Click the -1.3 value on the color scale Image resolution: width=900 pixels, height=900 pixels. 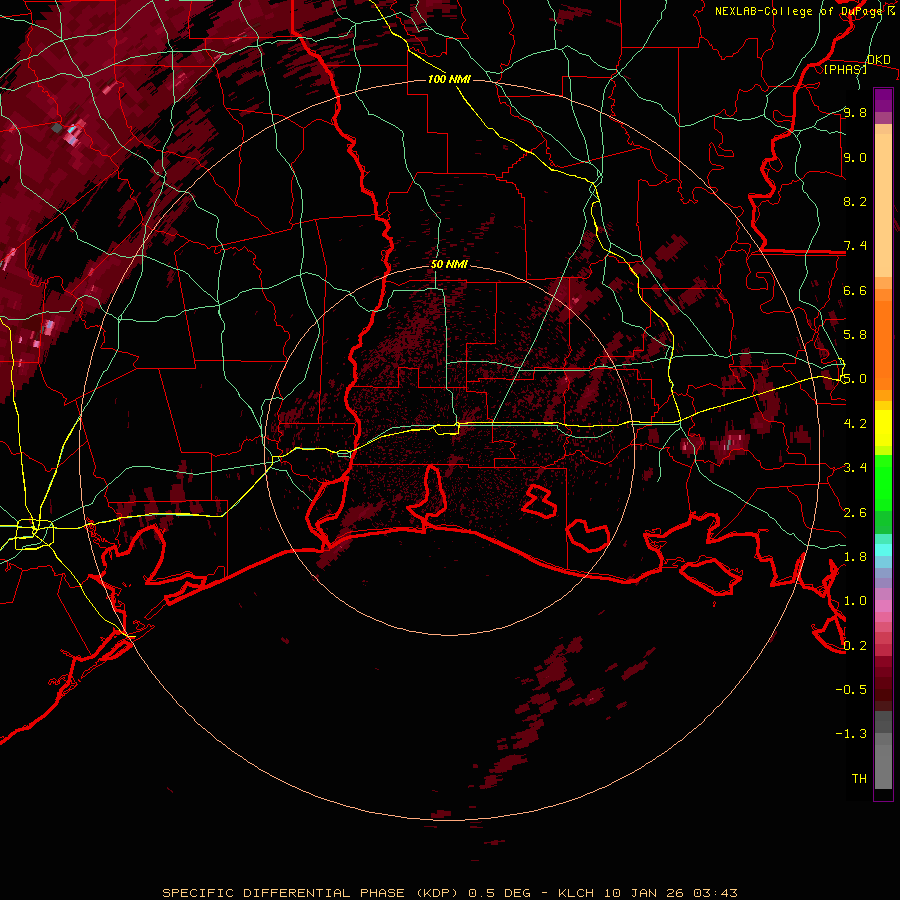pyautogui.click(x=851, y=734)
